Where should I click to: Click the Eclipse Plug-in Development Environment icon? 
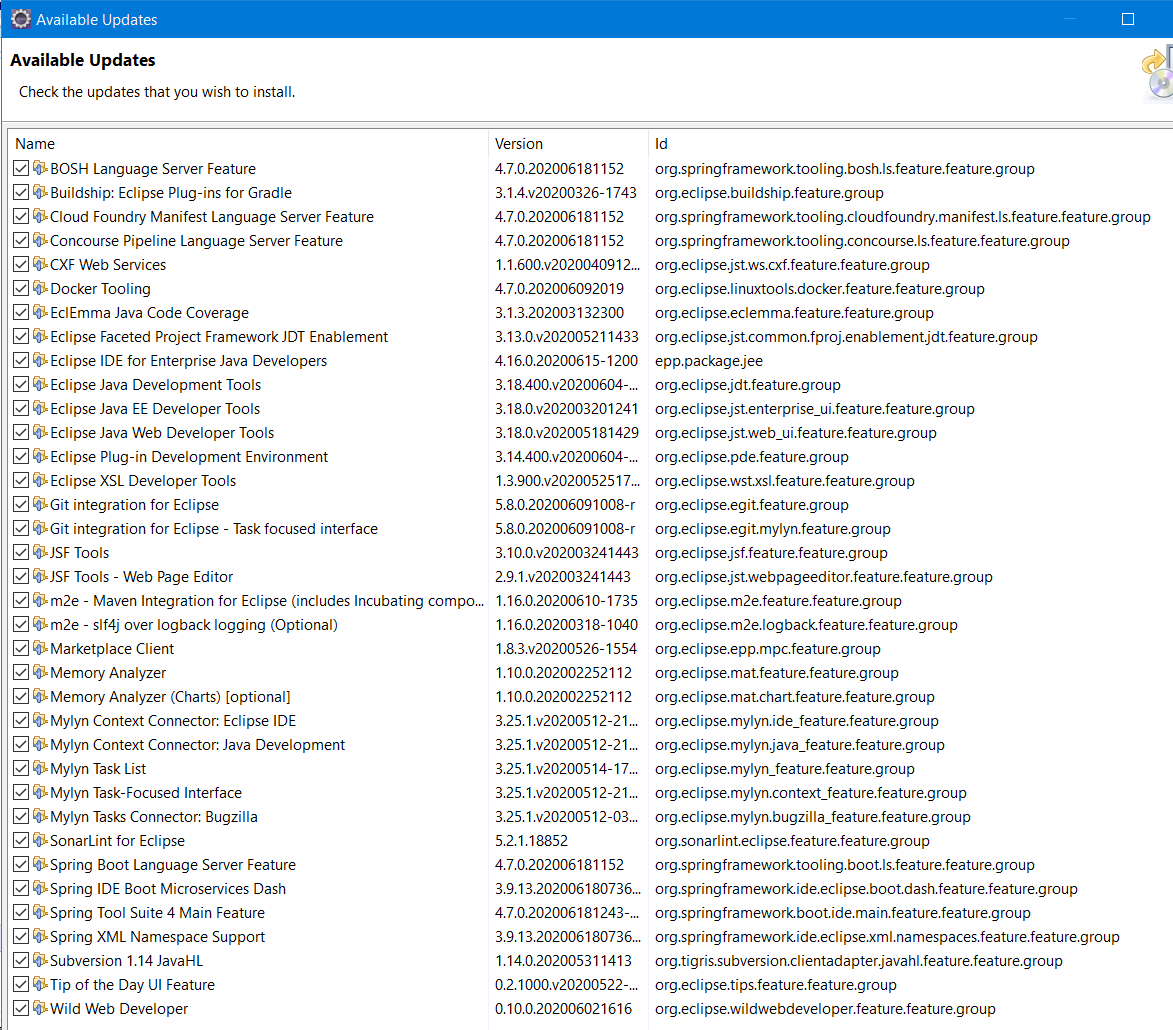click(40, 456)
